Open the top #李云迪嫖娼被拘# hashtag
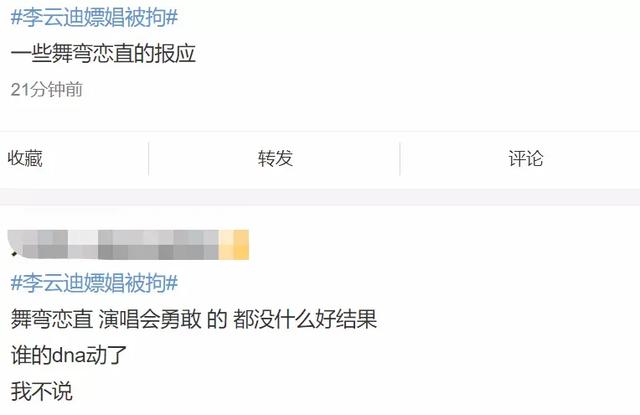Image resolution: width=640 pixels, height=415 pixels. [94, 18]
